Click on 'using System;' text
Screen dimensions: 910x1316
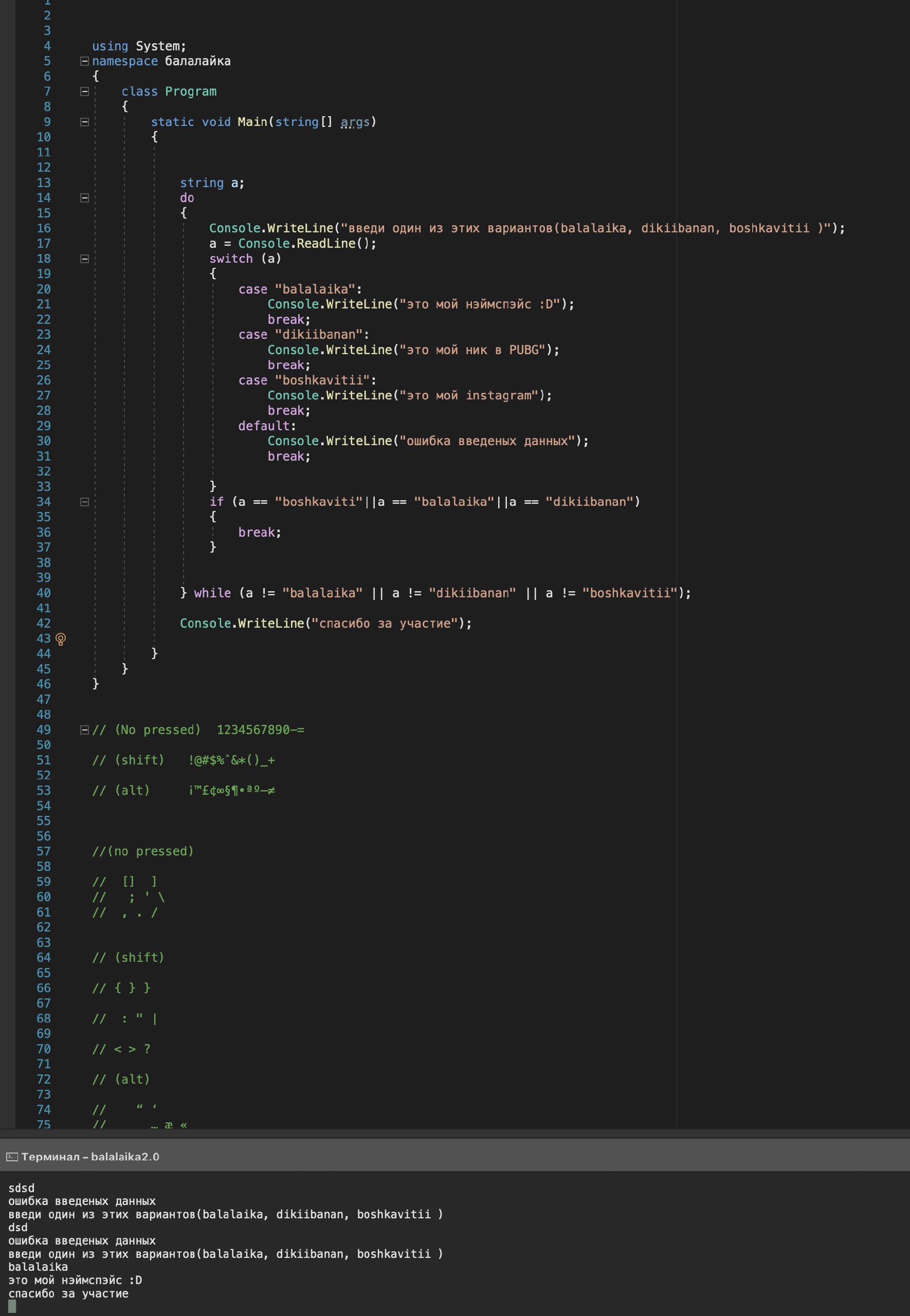139,46
